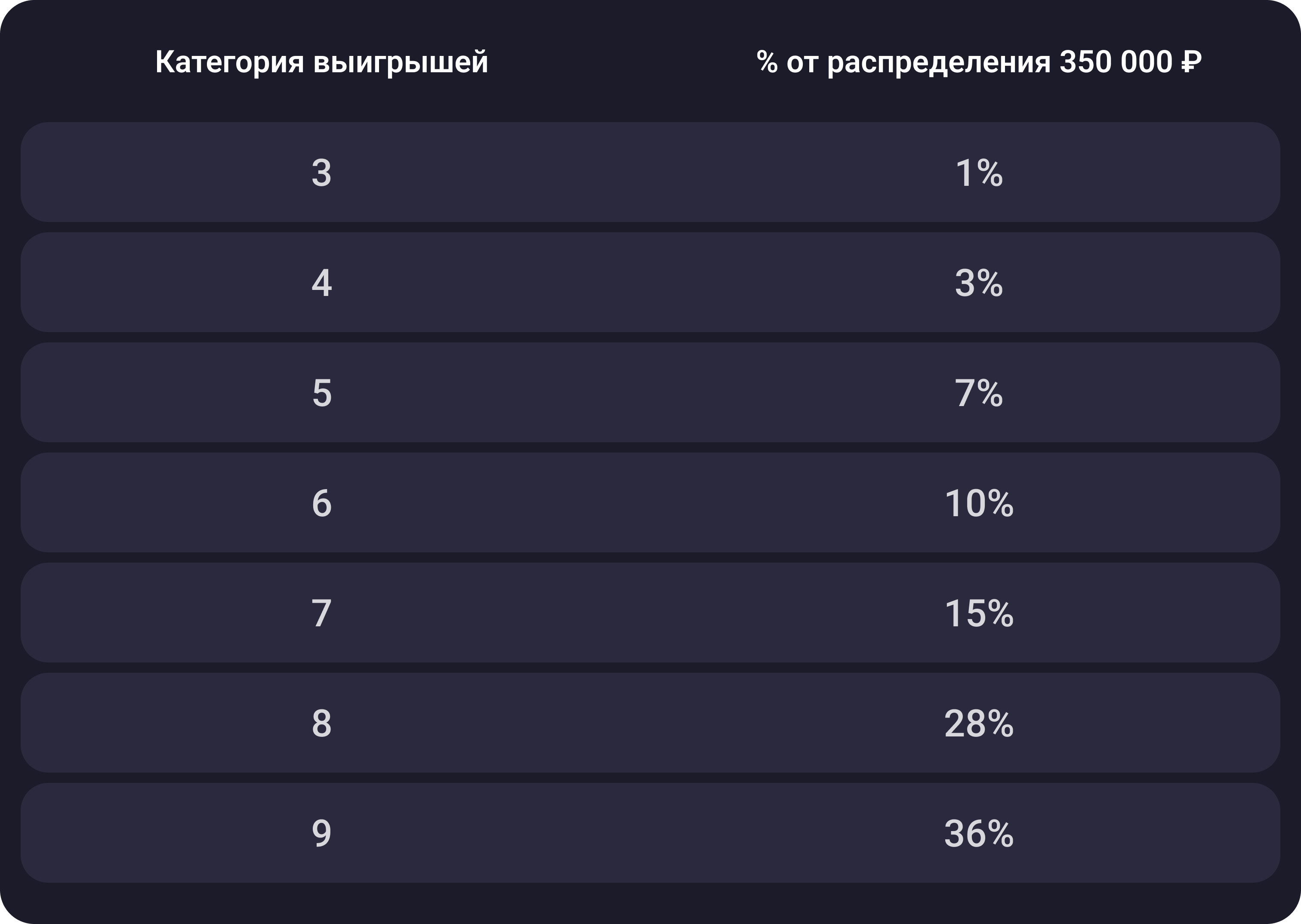Viewport: 1301px width, 924px height.
Task: Click the word "Категория" in header
Action: pyautogui.click(x=229, y=62)
